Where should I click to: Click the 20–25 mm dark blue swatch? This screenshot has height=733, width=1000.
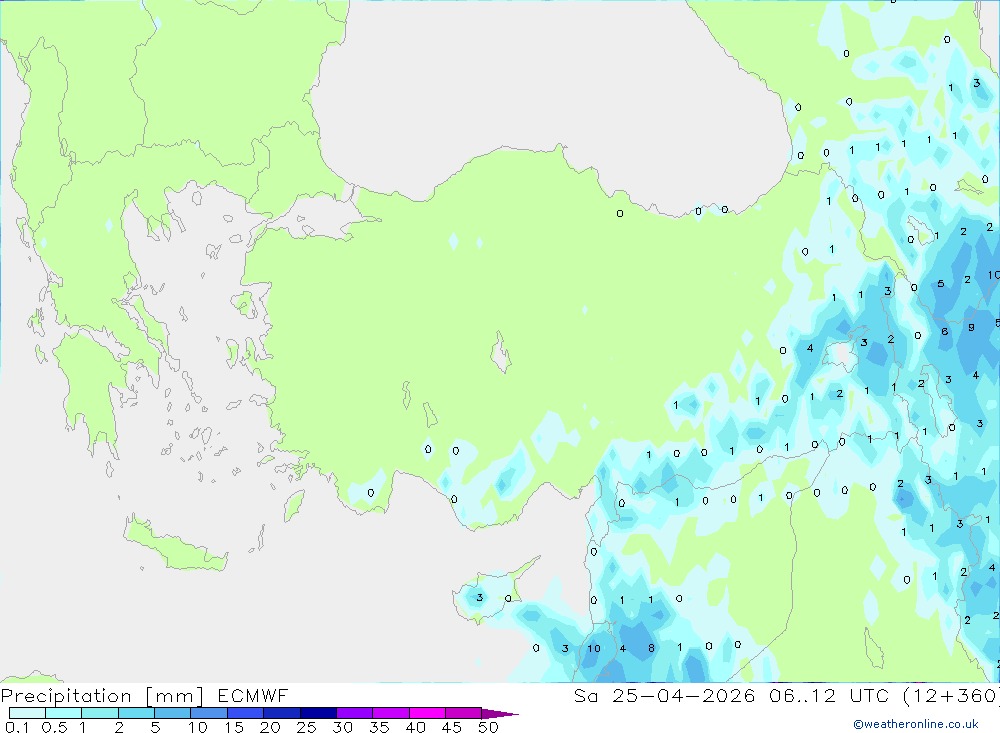pyautogui.click(x=281, y=713)
